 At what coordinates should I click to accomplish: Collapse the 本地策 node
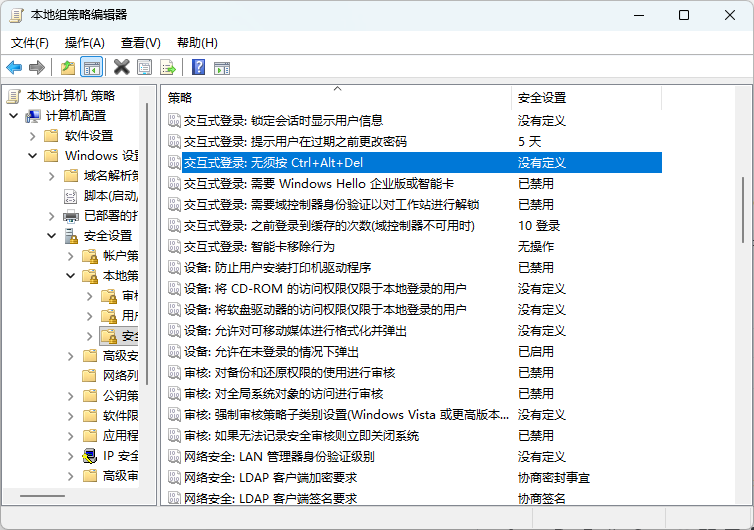point(70,276)
